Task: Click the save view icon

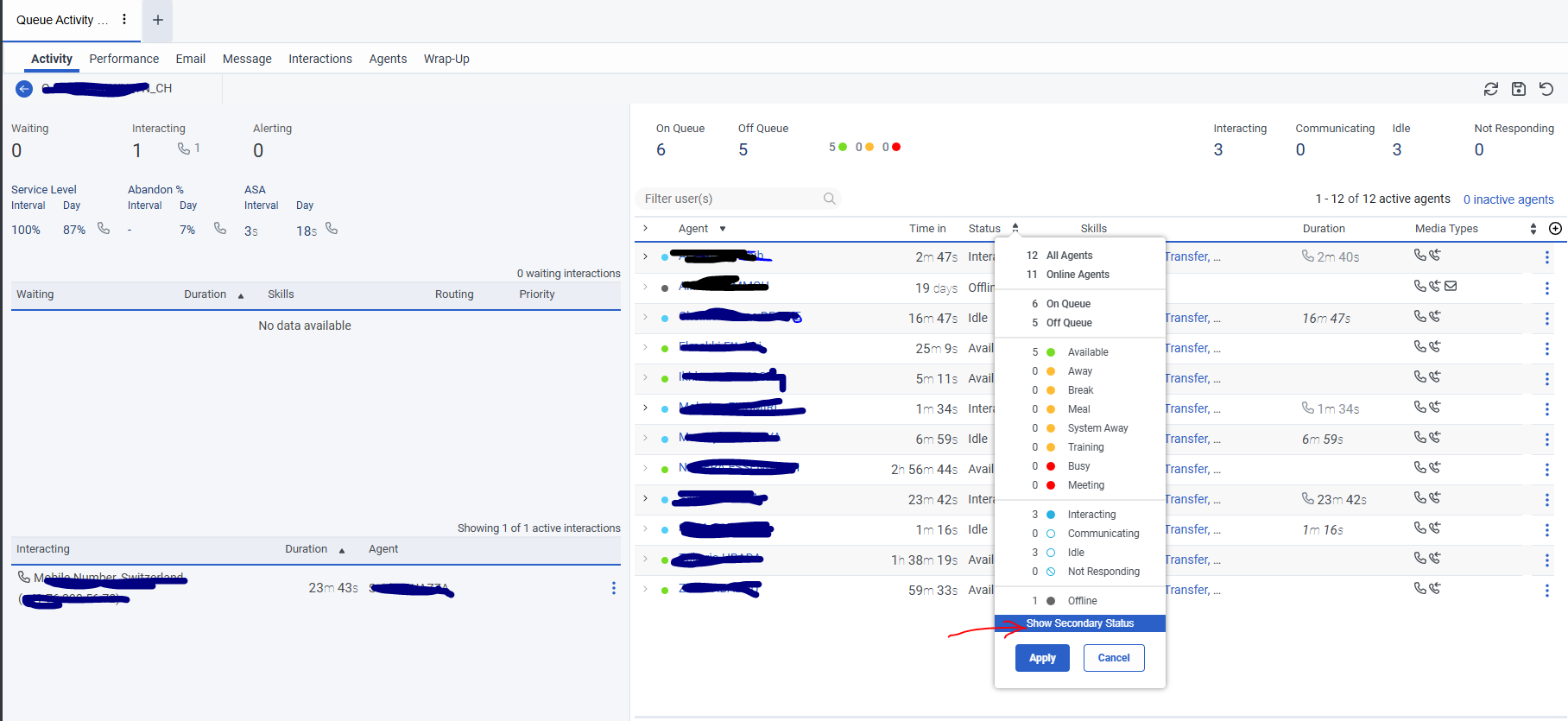Action: click(1519, 89)
